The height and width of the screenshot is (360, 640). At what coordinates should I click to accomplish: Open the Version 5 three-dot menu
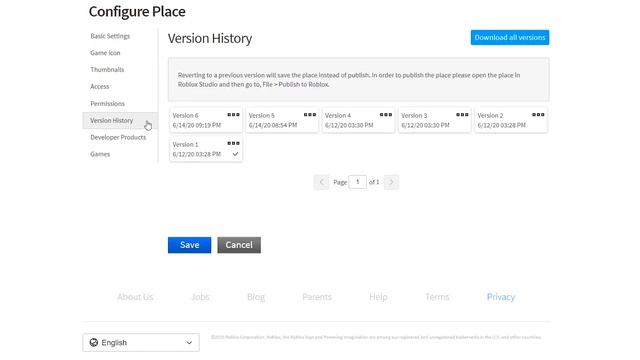pos(310,115)
